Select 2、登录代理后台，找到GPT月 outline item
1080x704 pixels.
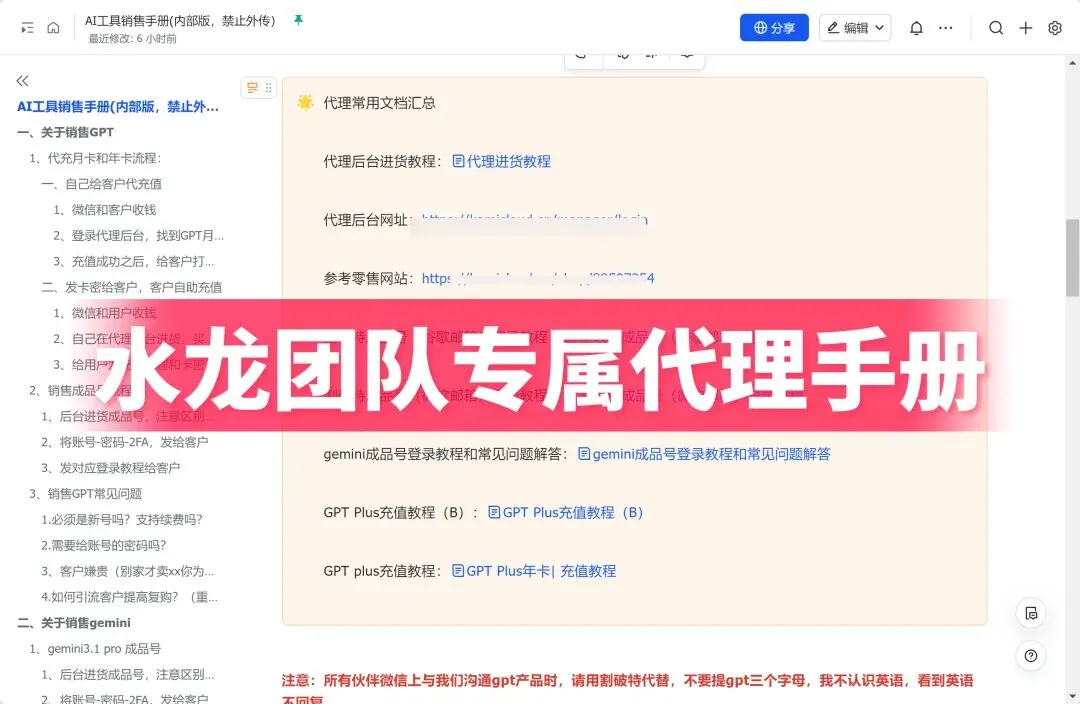138,236
